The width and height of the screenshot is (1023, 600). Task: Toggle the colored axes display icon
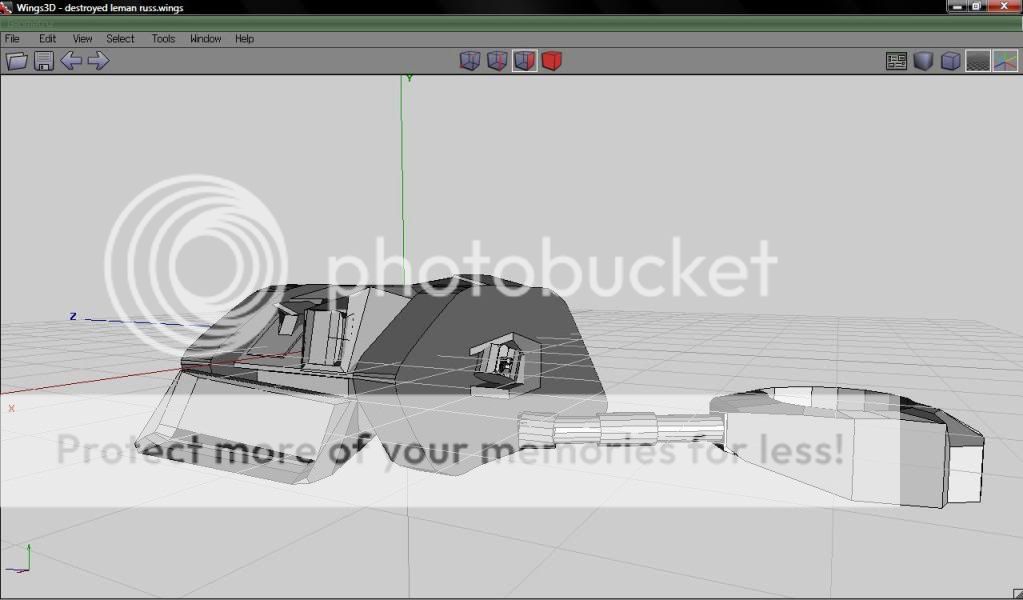pyautogui.click(x=1005, y=61)
